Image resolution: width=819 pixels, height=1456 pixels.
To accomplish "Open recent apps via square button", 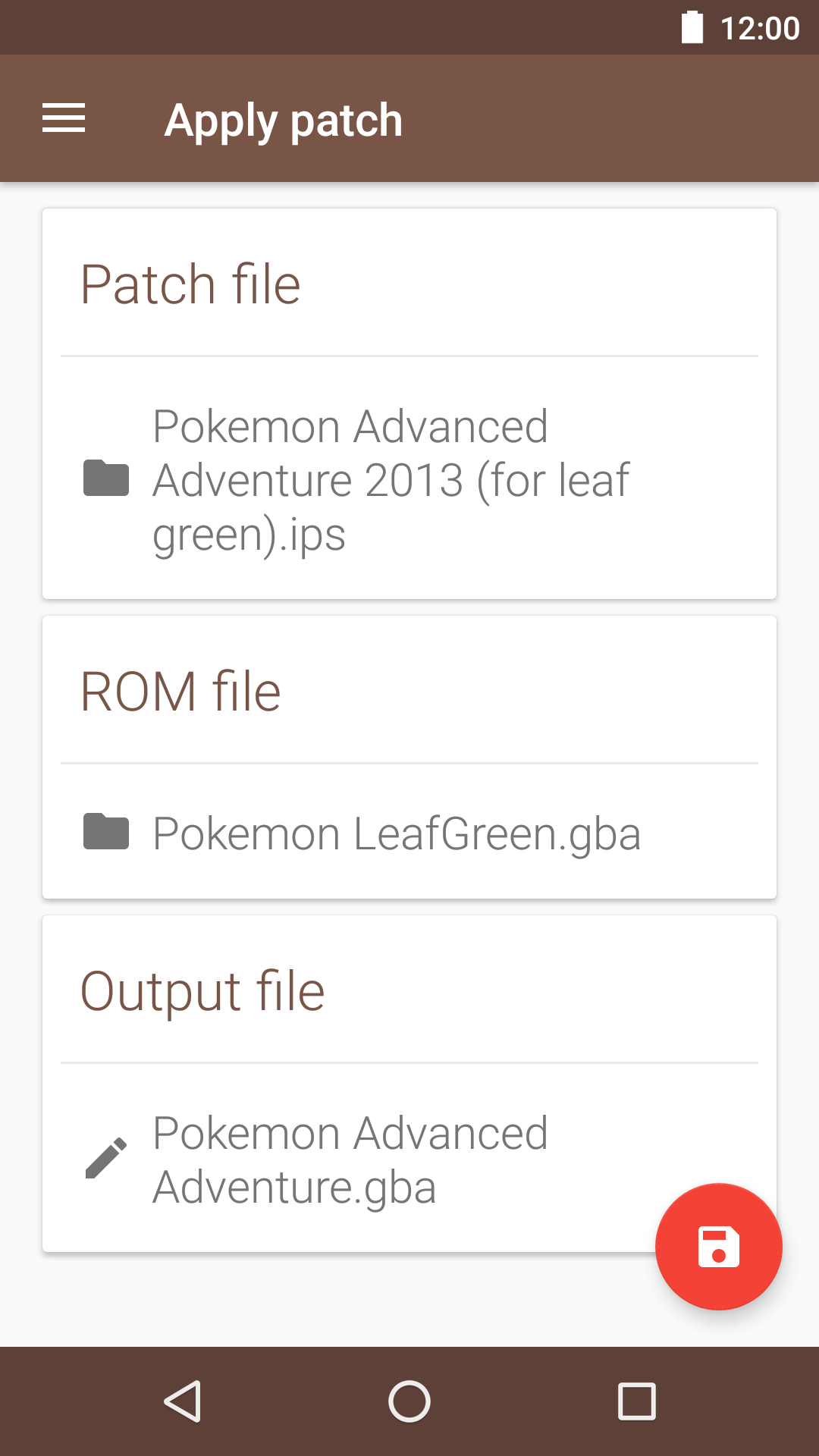I will pyautogui.click(x=637, y=1401).
